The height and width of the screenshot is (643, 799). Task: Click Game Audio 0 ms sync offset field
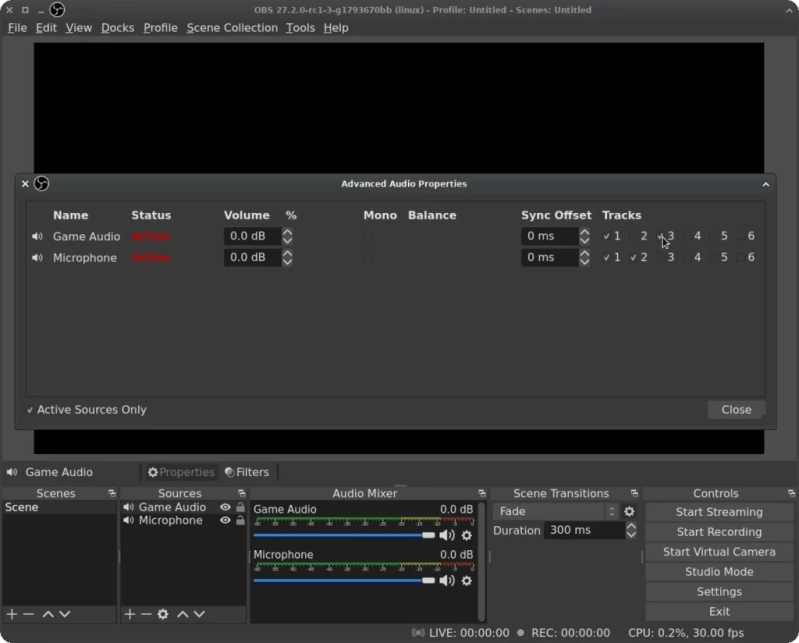point(550,236)
